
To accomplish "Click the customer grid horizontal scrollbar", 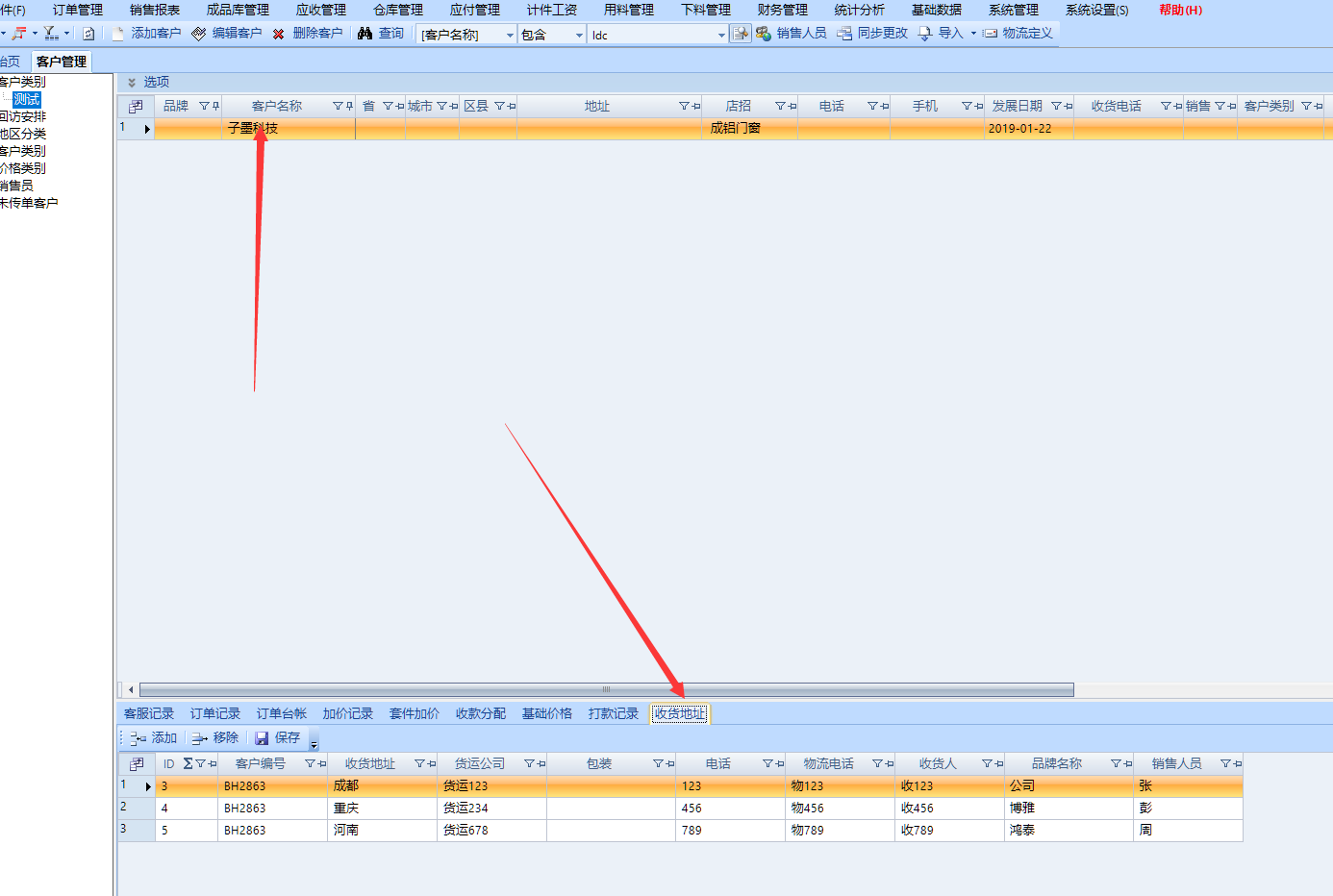I will point(606,689).
